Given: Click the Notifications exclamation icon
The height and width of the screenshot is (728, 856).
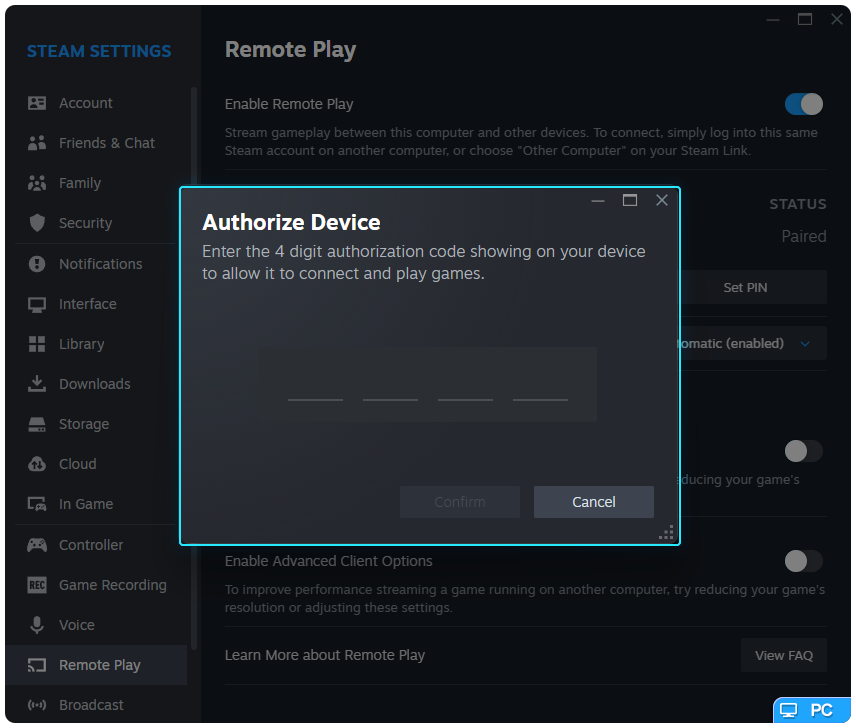Looking at the screenshot, I should (x=37, y=264).
